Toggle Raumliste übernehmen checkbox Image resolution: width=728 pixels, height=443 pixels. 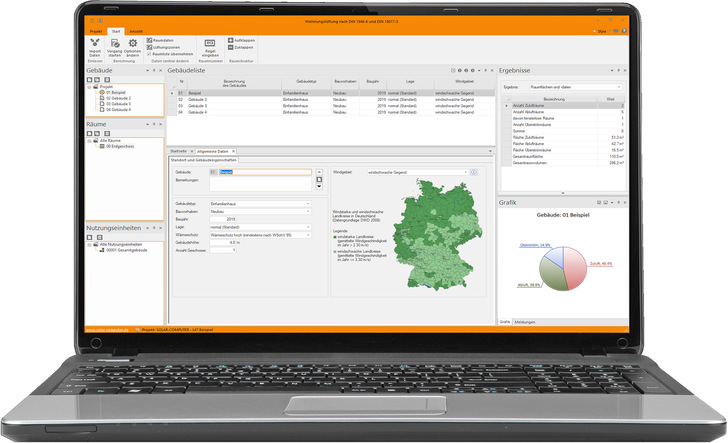click(x=150, y=52)
